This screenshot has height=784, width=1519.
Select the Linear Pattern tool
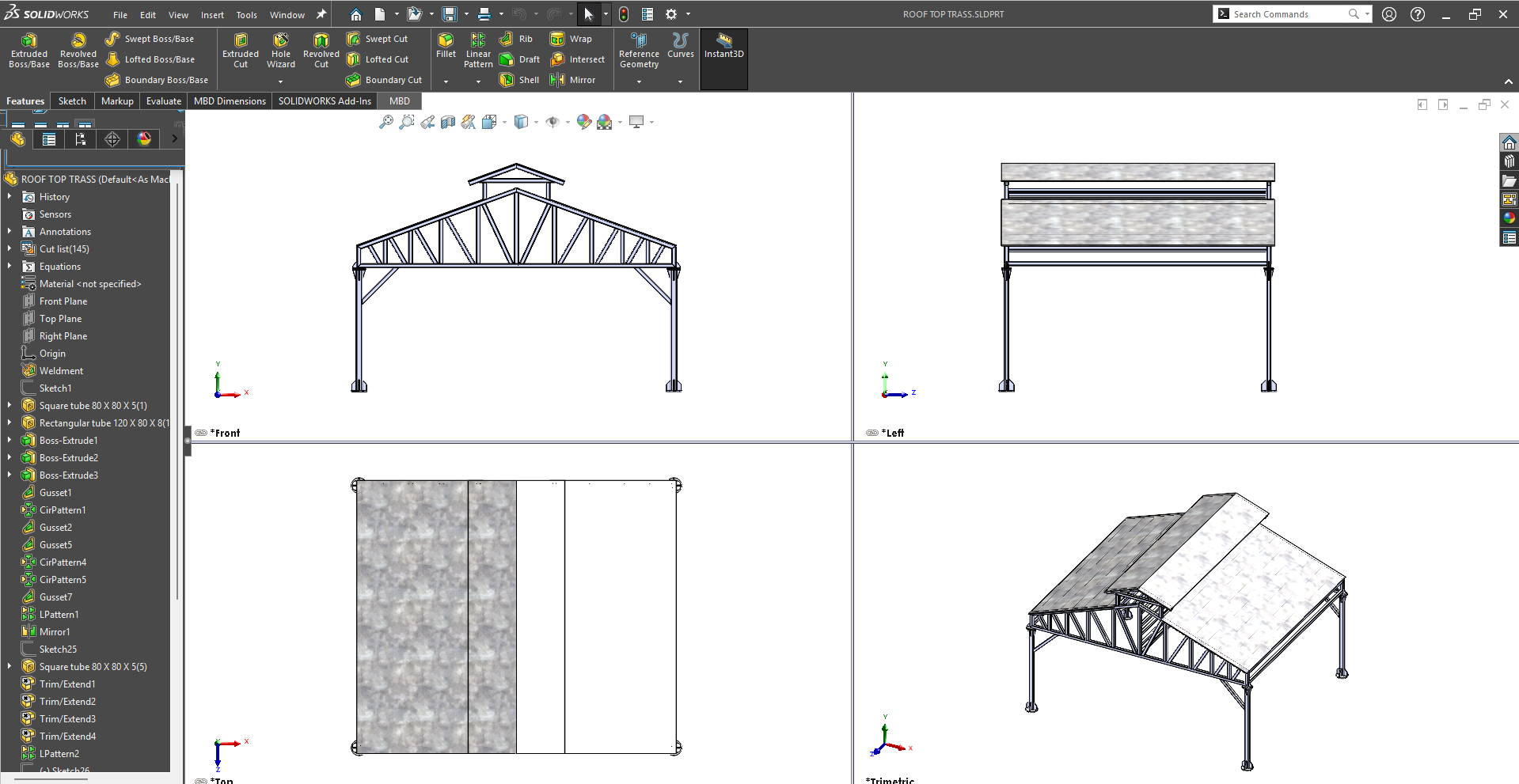(x=478, y=51)
